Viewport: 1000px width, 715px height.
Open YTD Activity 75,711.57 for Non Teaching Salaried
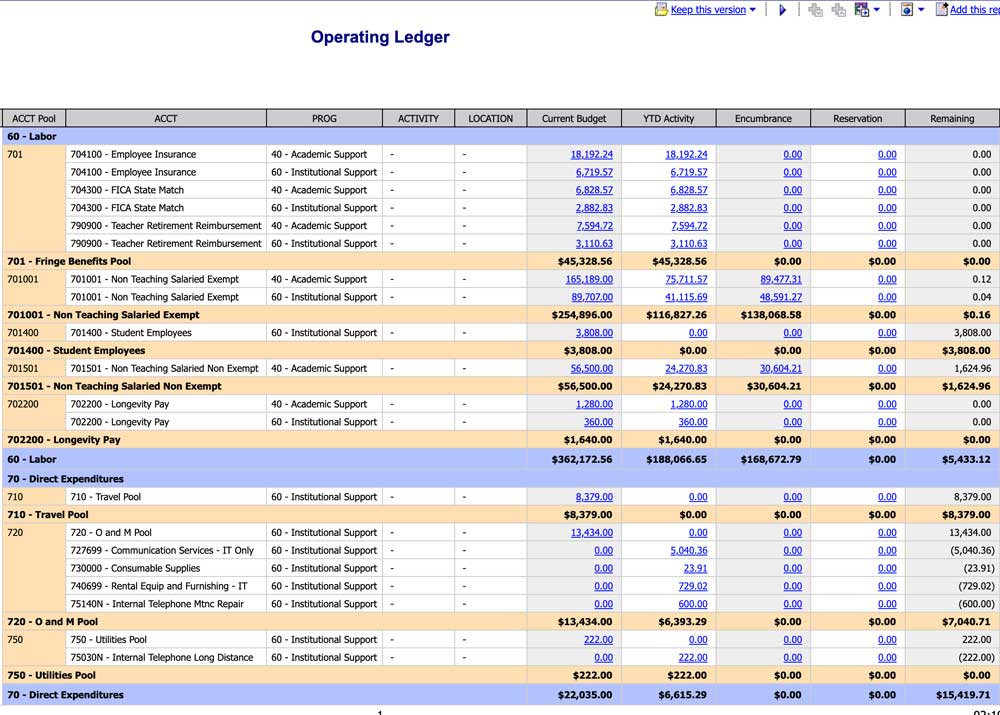(x=688, y=279)
